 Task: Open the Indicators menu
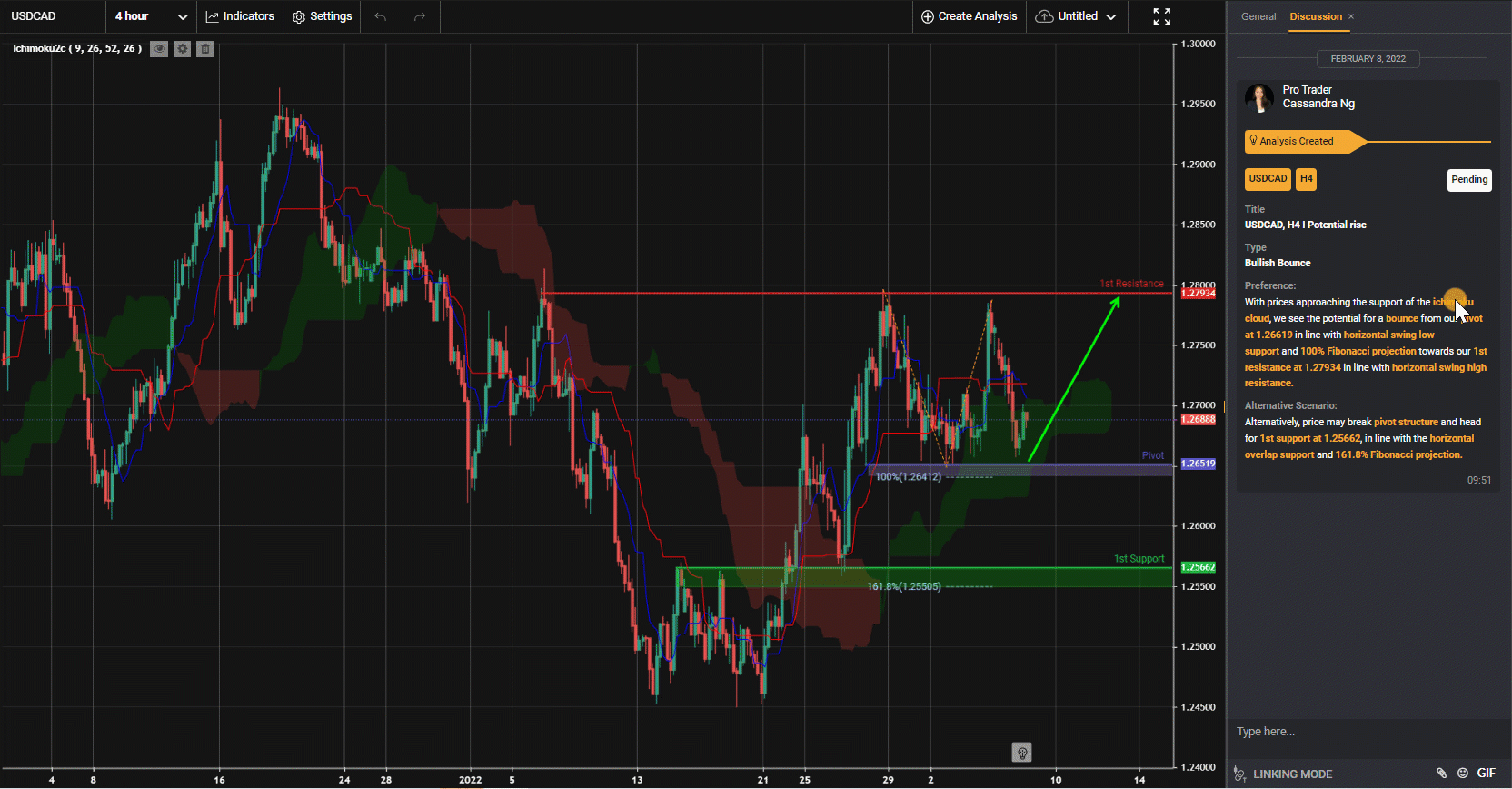[240, 16]
